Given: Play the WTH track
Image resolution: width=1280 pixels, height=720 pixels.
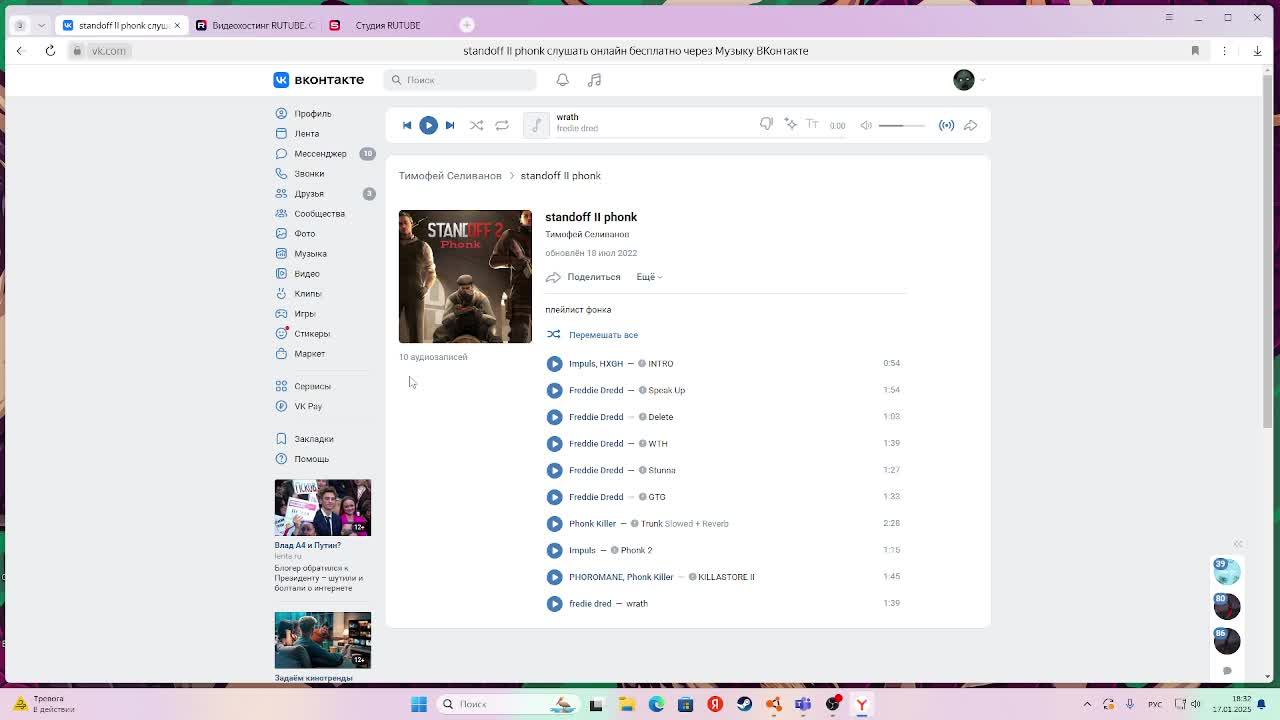Looking at the screenshot, I should [x=554, y=444].
